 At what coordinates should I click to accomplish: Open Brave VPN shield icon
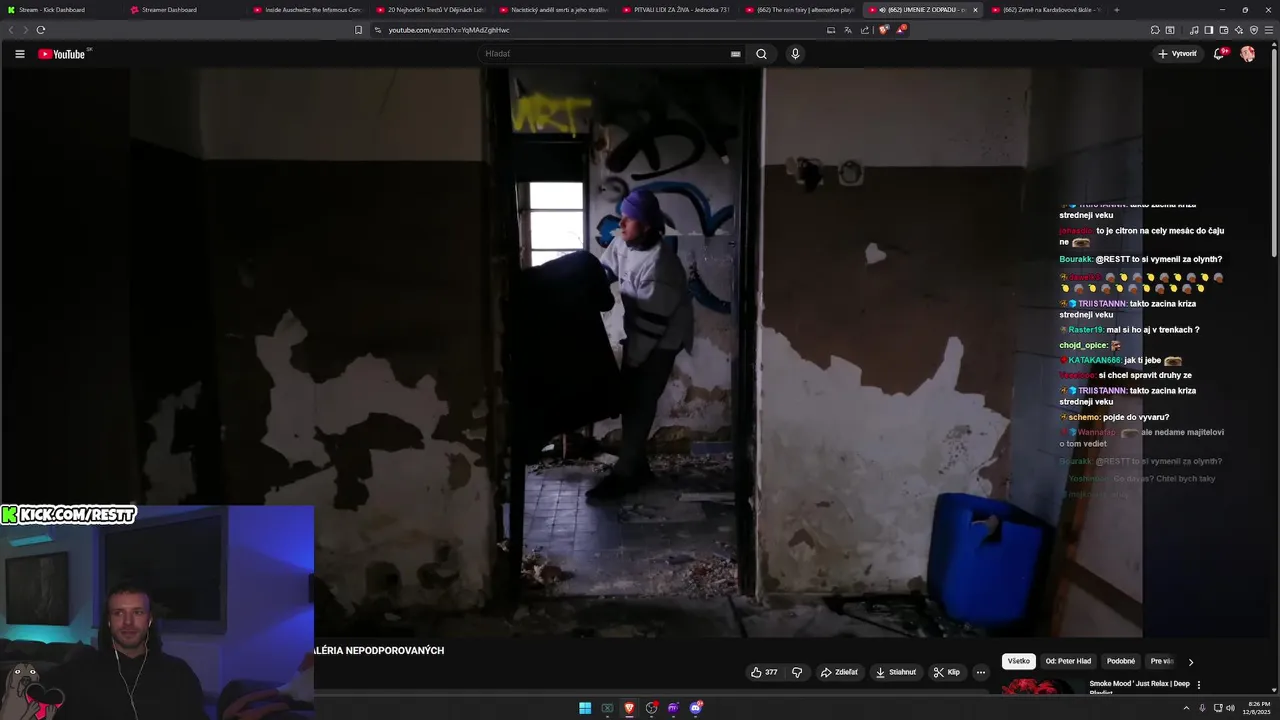click(x=1254, y=30)
